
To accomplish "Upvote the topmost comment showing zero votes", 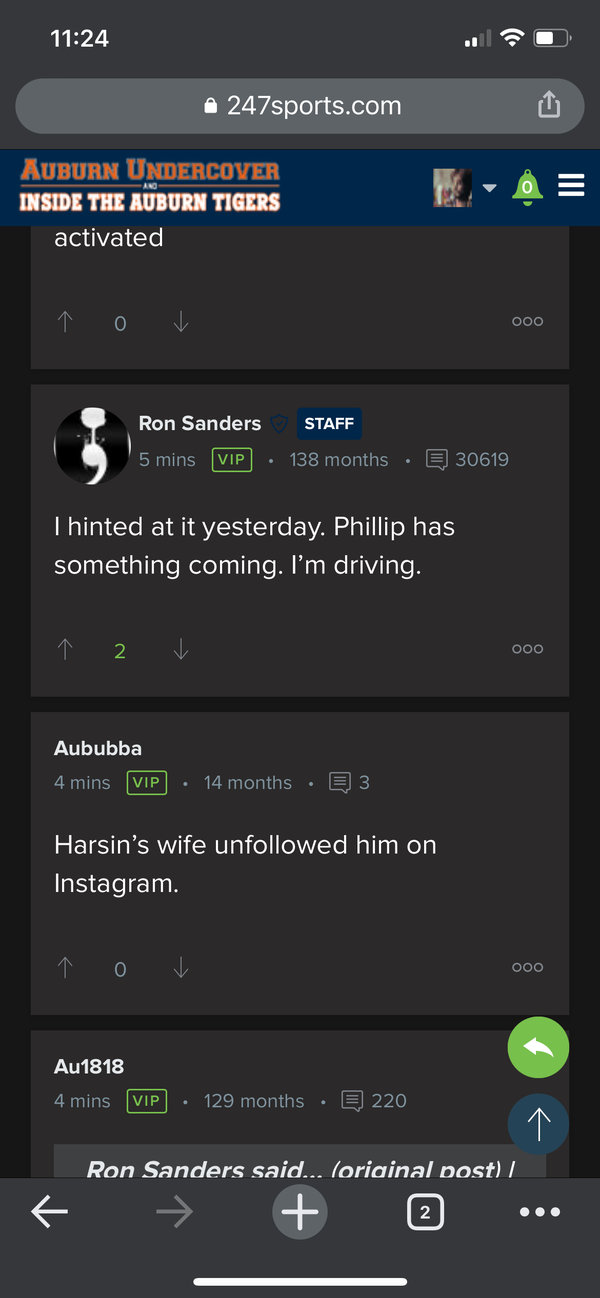I will (64, 322).
